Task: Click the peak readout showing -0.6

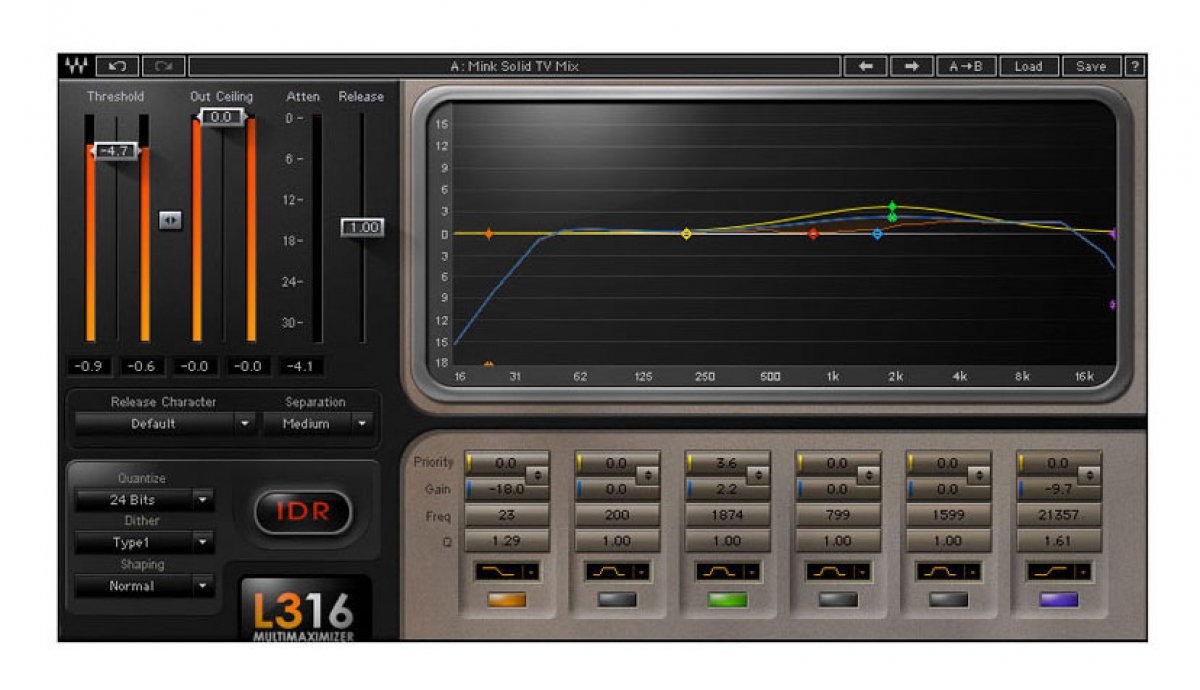Action: [x=143, y=367]
